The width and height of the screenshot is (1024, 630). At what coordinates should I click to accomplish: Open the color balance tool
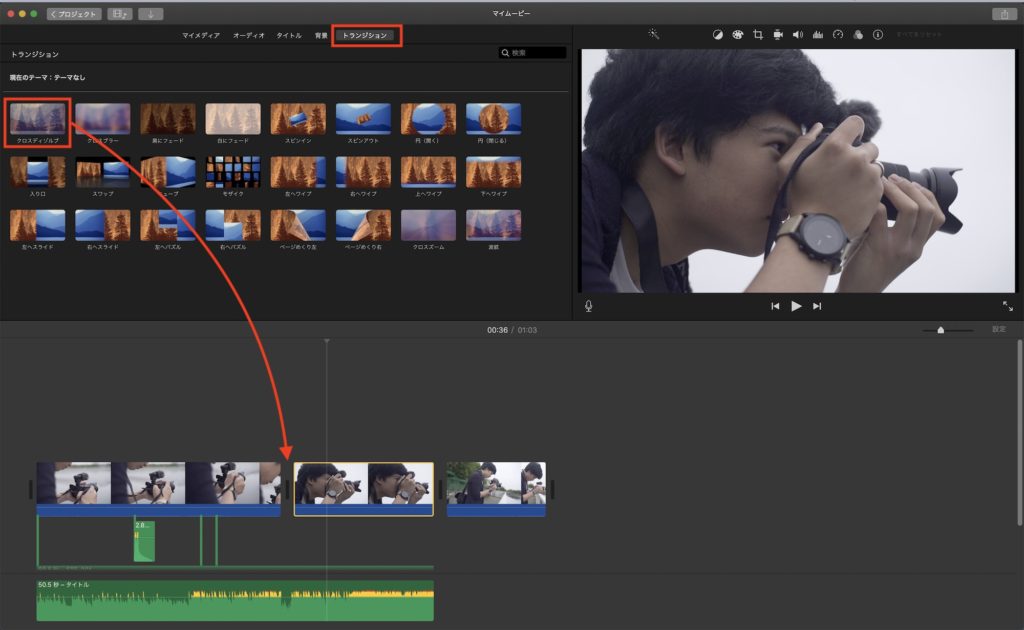[x=717, y=34]
